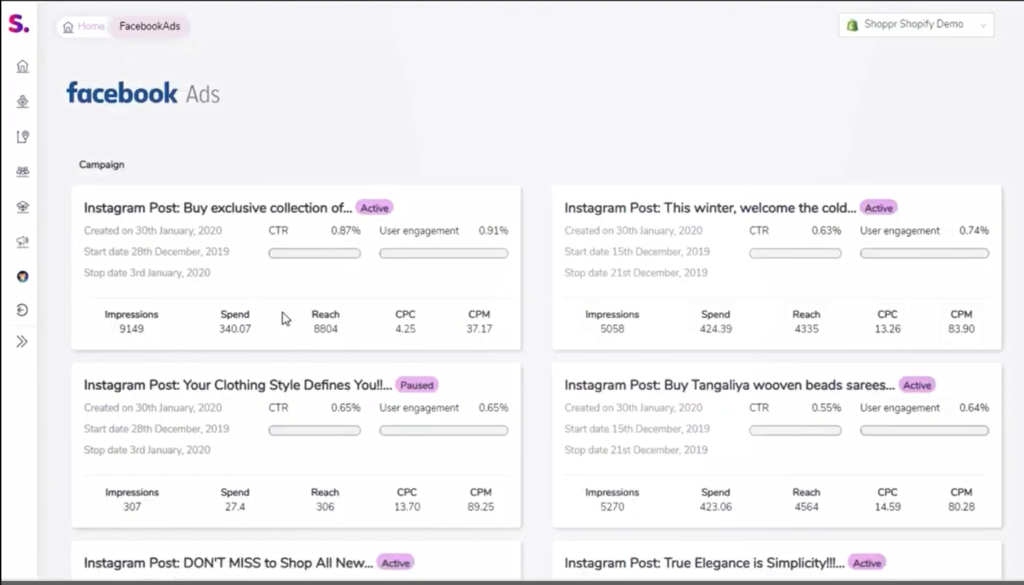Click the round user avatar in sidebar
Viewport: 1024px width, 585px height.
[x=22, y=276]
